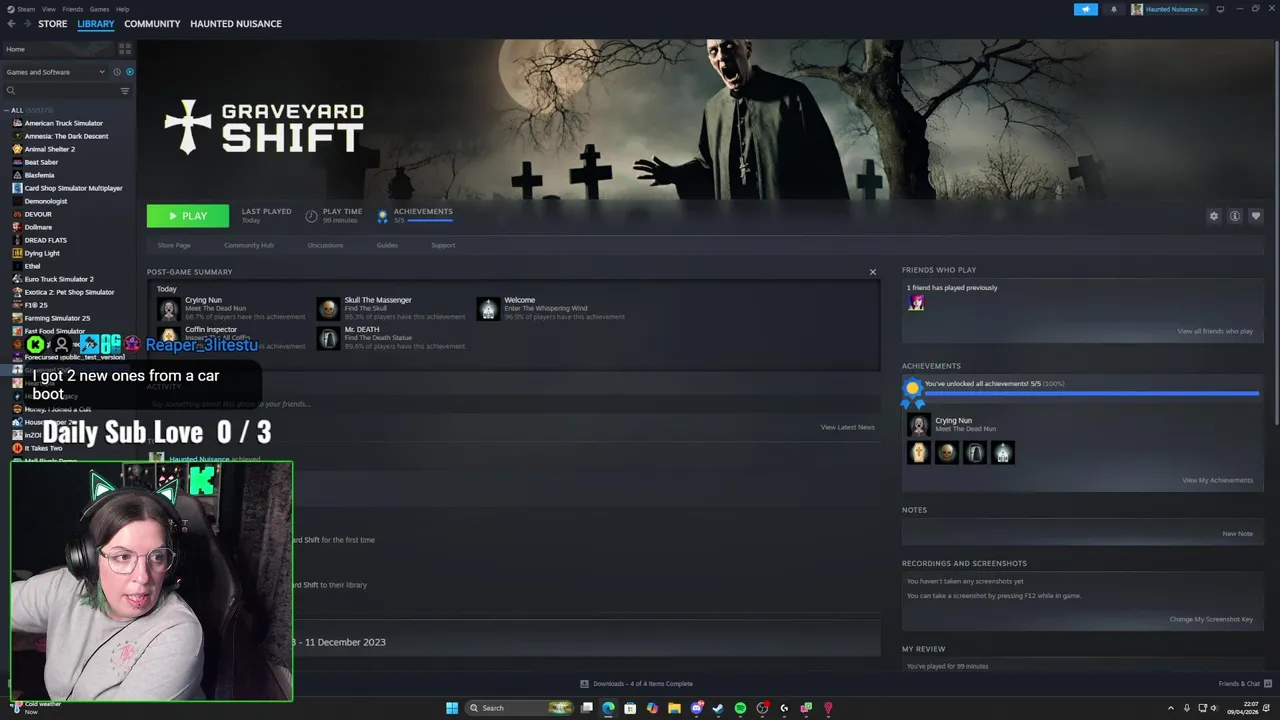Change My Screenshot Key
The image size is (1280, 720).
1211,619
